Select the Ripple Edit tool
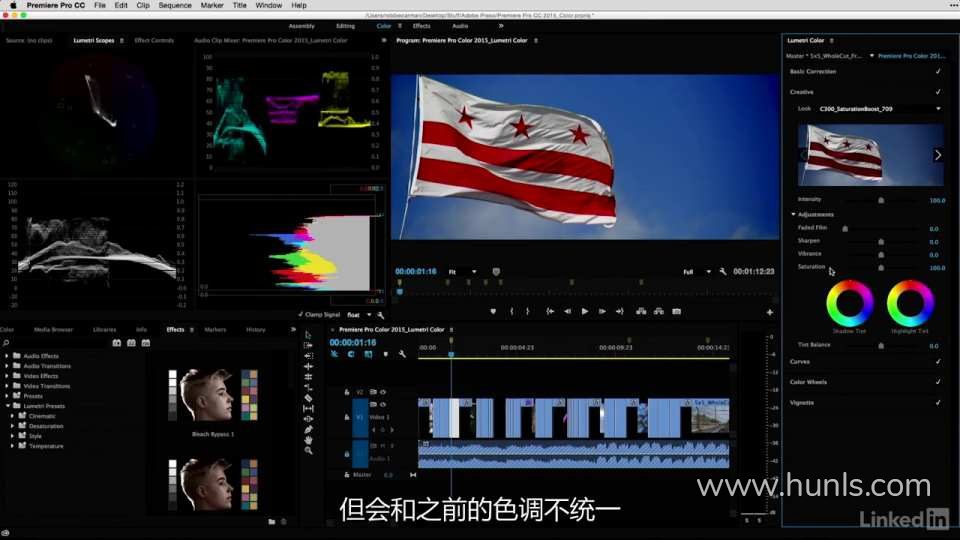 click(x=308, y=356)
